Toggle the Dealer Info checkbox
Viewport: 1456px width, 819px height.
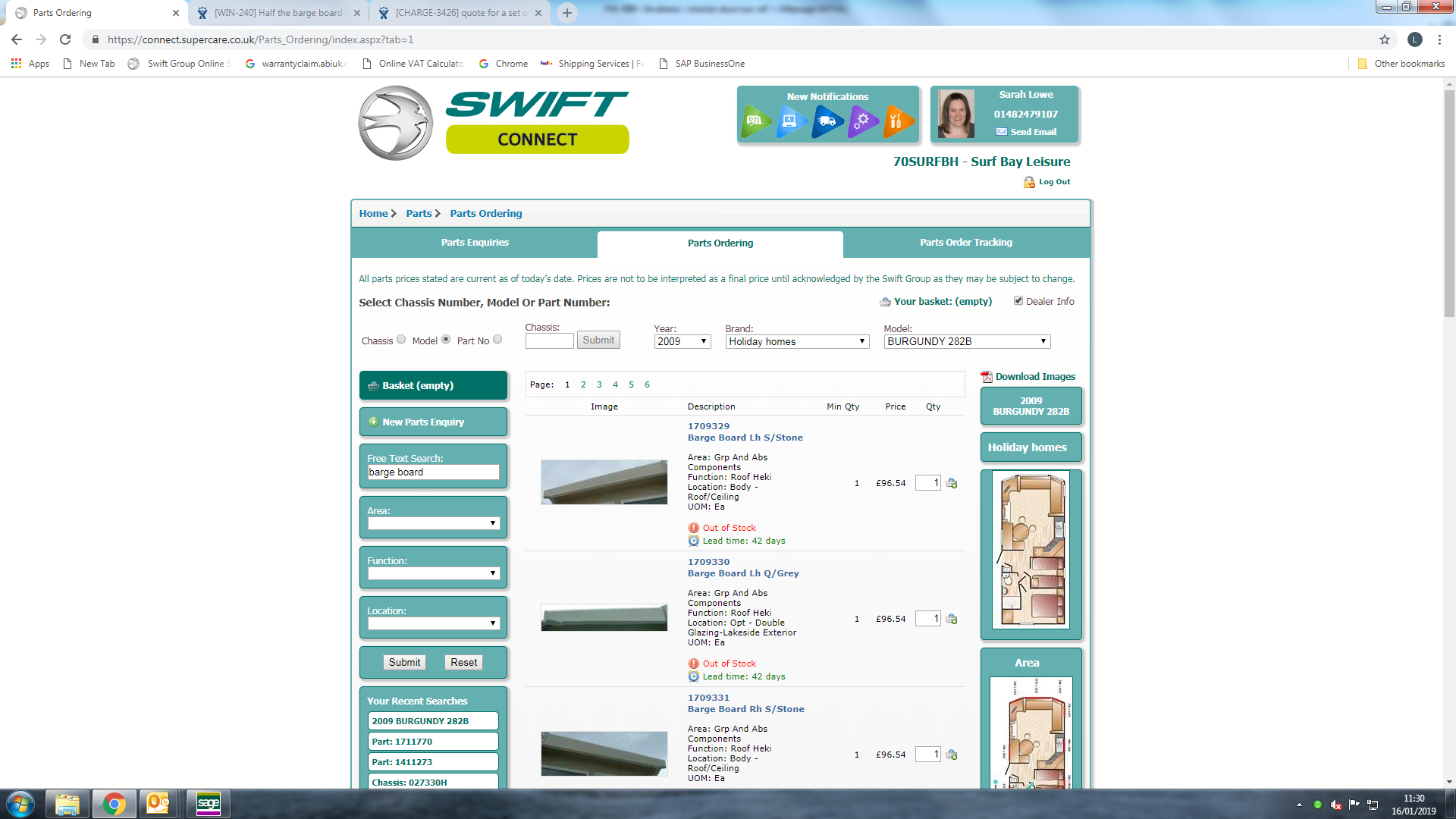point(1018,301)
